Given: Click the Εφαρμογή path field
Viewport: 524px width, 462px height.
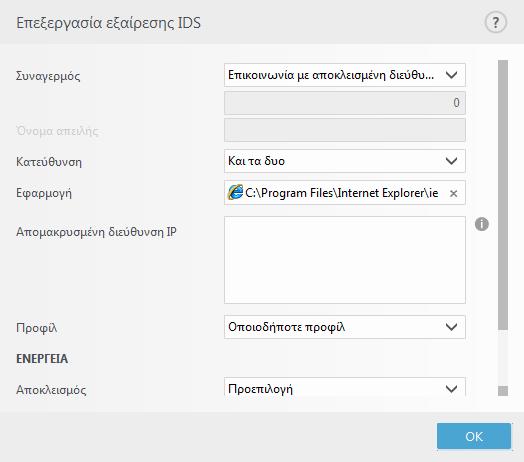Looking at the screenshot, I should click(345, 193).
